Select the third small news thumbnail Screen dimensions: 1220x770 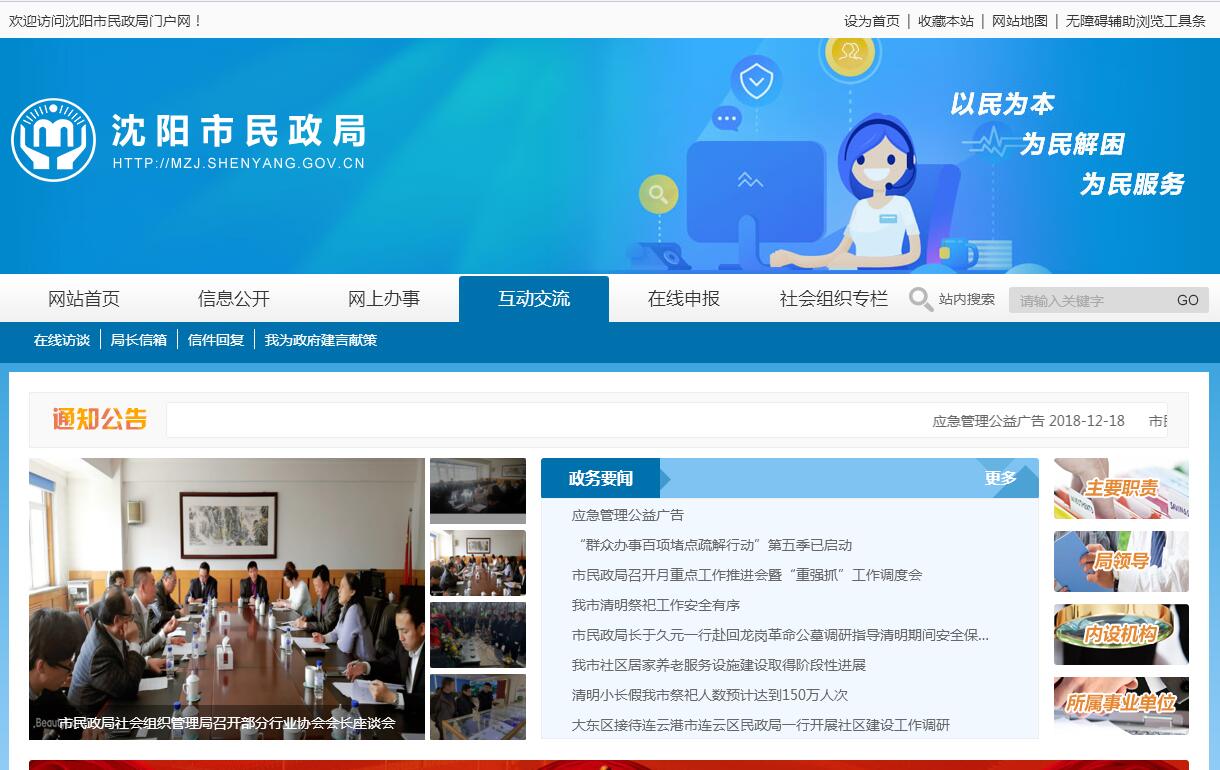tap(478, 634)
